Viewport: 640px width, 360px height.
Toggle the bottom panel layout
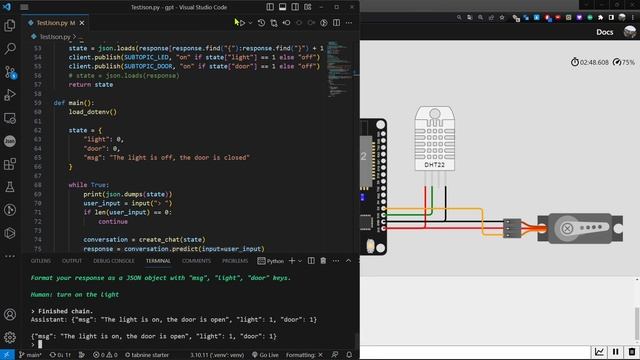(282, 7)
